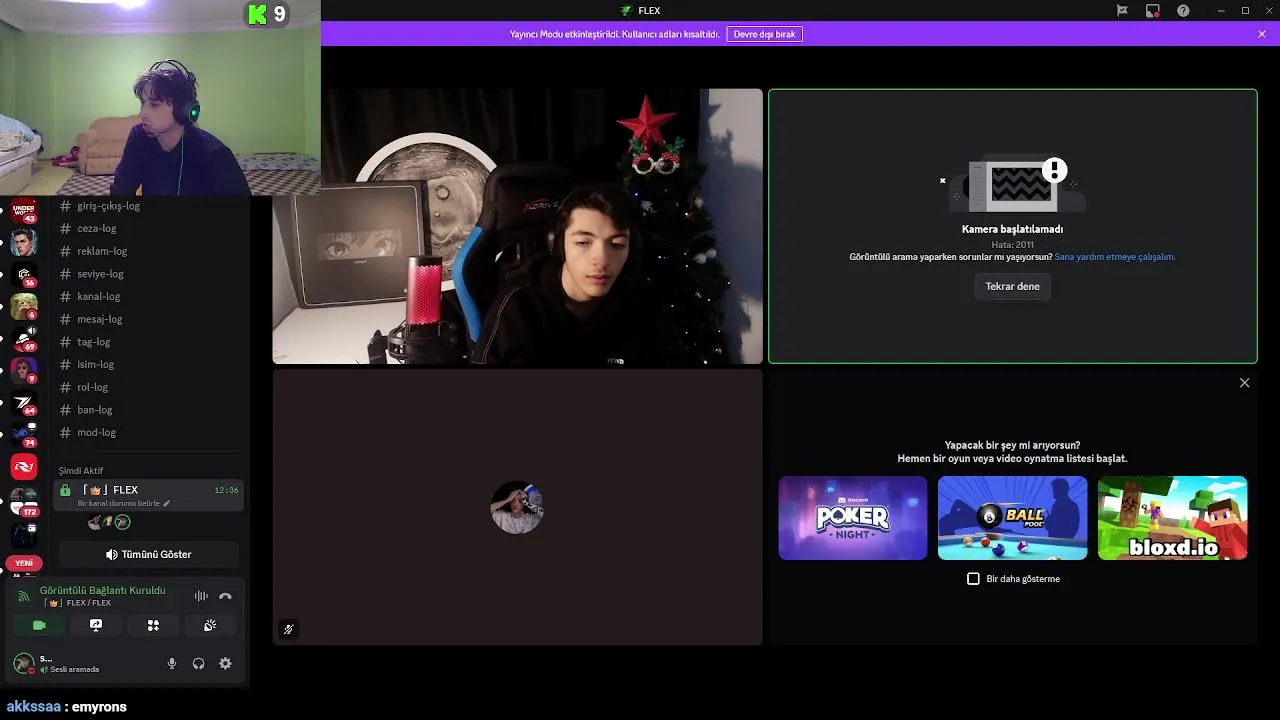Close the activity suggestions panel

(x=1244, y=383)
